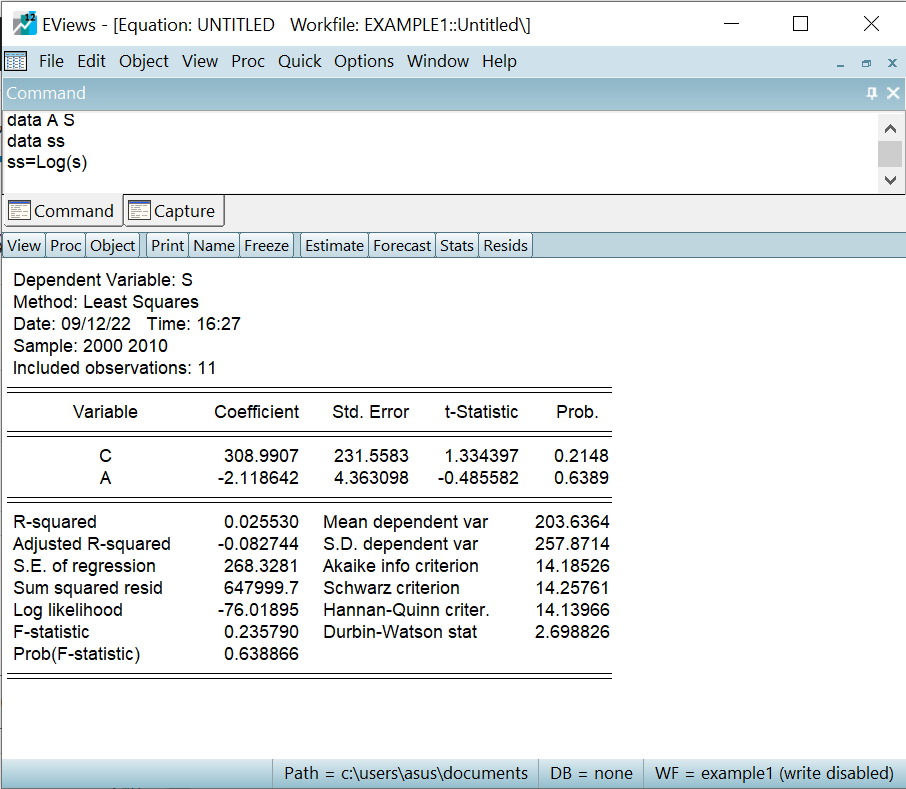Screen dimensions: 906x789
Task: Show residuals with the Resids button
Action: coord(505,245)
